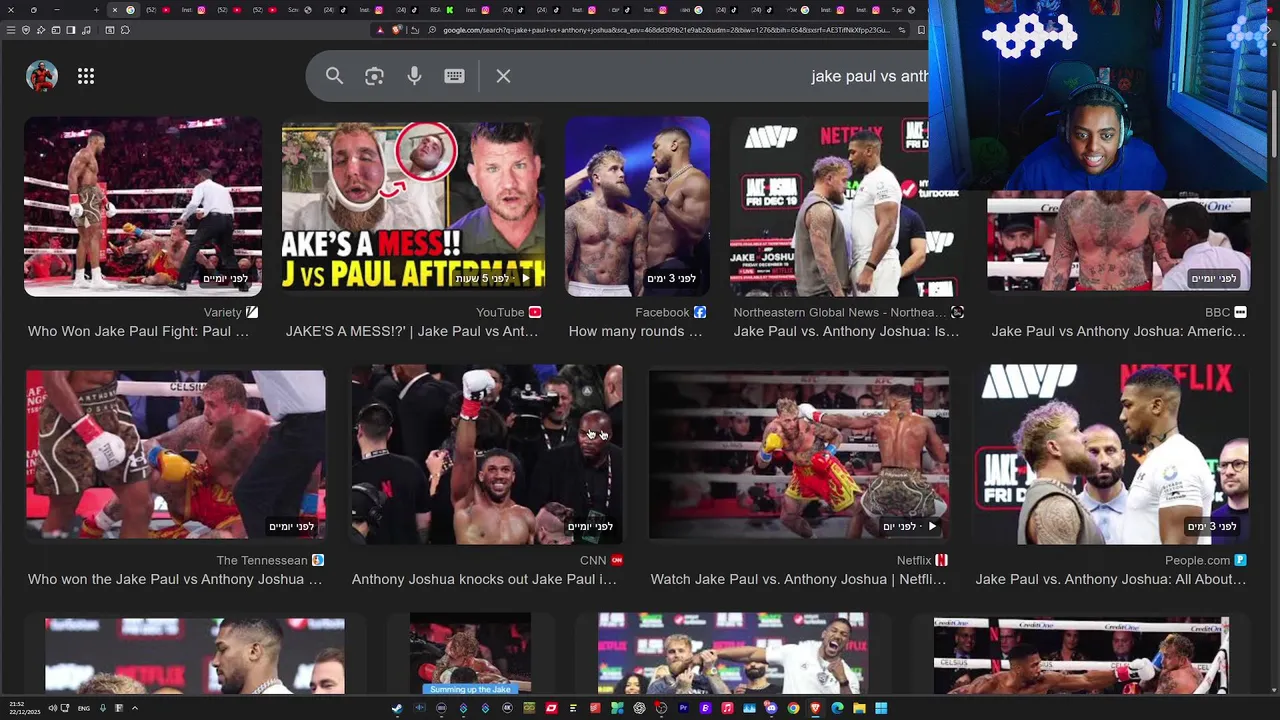Open the on-screen keyboard input tool
The image size is (1280, 720).
click(x=454, y=76)
